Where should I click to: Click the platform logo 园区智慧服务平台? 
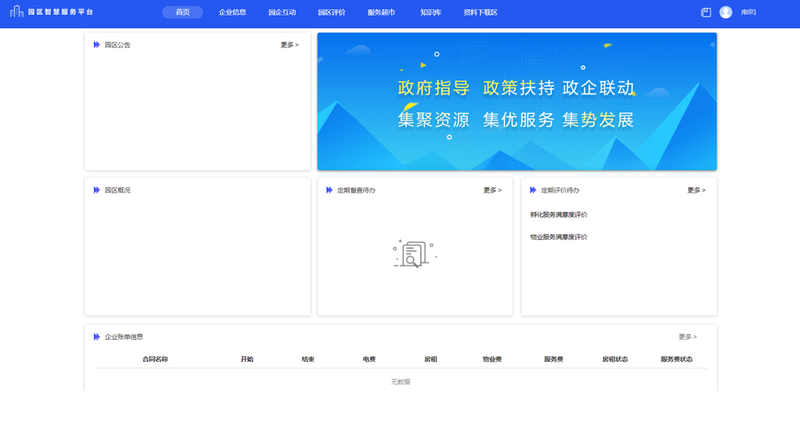[52, 12]
